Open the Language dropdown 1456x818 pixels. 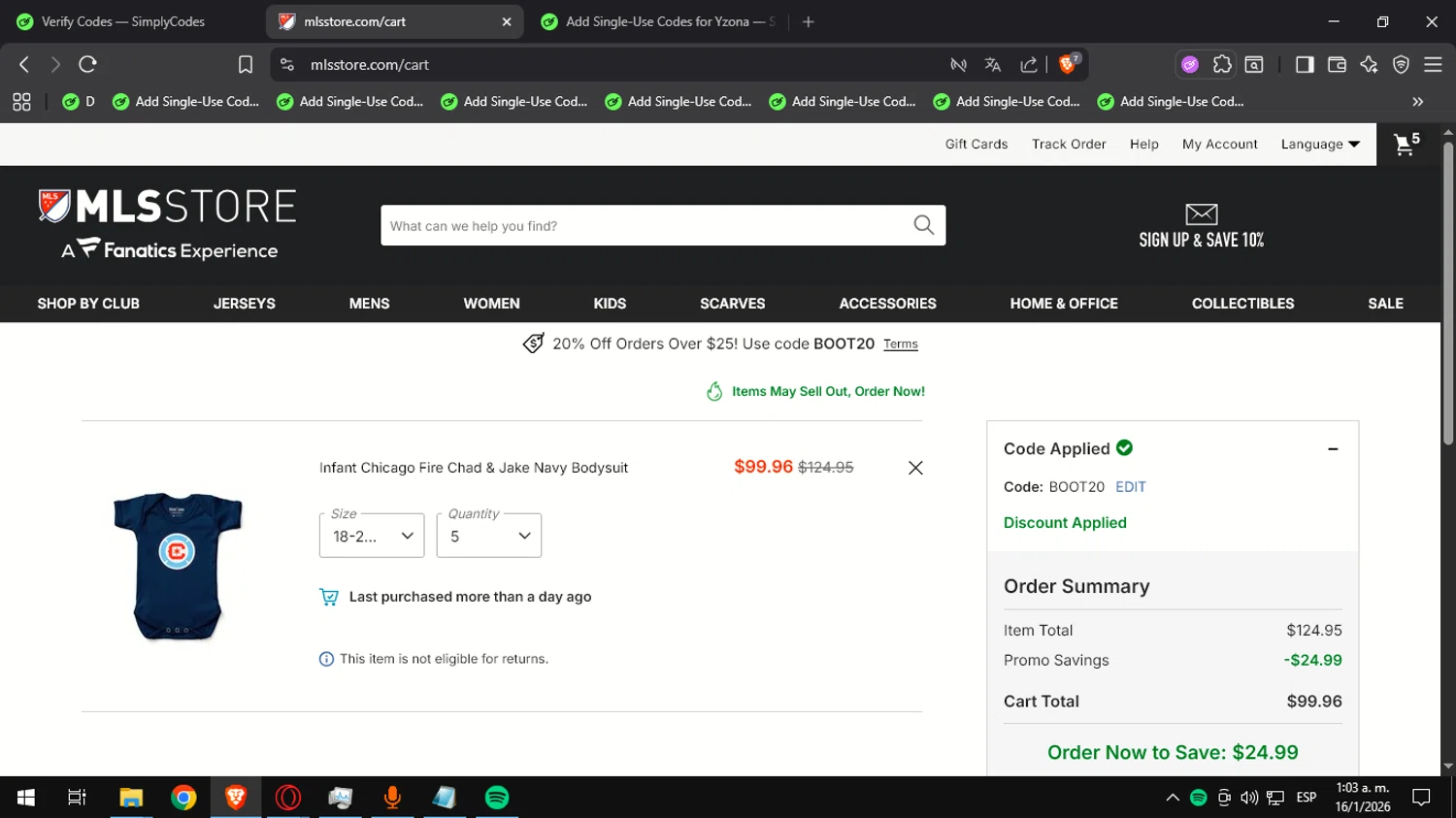pos(1320,144)
